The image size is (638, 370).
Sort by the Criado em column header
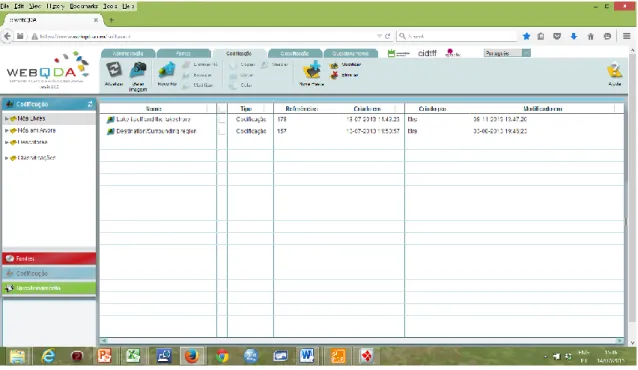[367, 109]
